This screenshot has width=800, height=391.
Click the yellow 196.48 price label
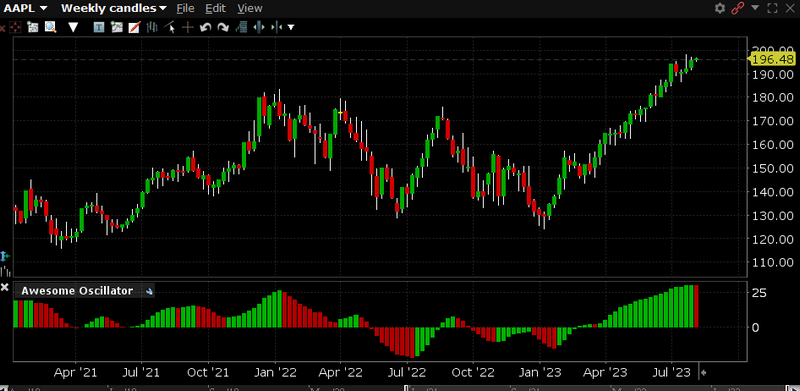(x=773, y=60)
